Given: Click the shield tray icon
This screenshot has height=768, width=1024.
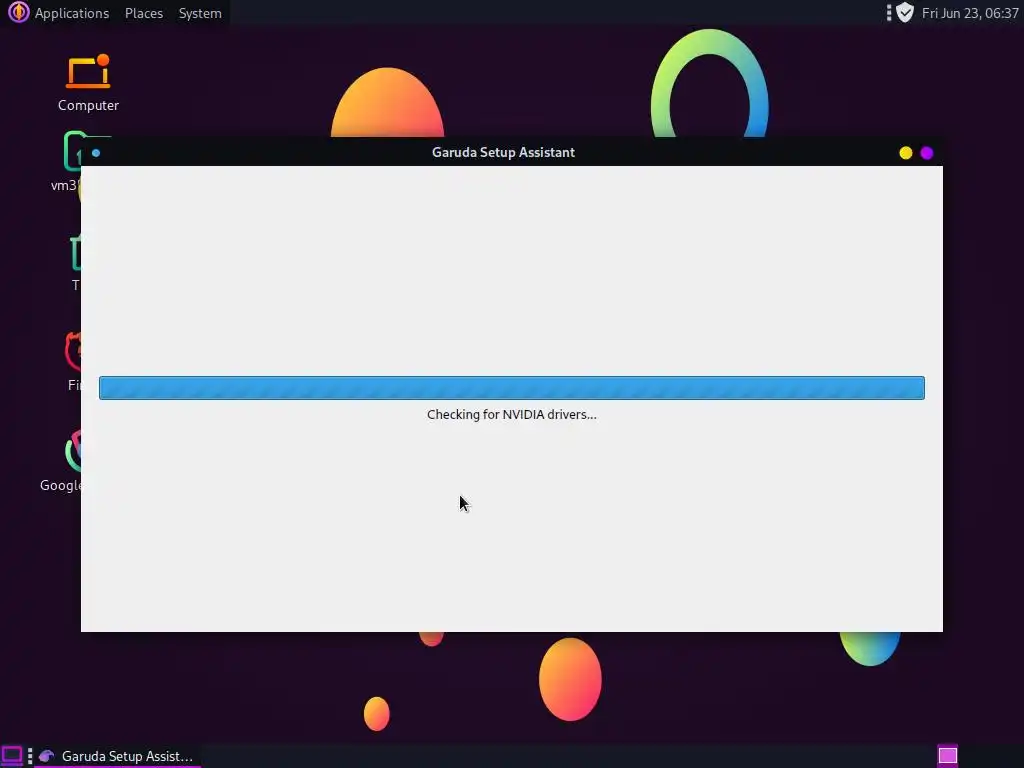Looking at the screenshot, I should tap(904, 12).
